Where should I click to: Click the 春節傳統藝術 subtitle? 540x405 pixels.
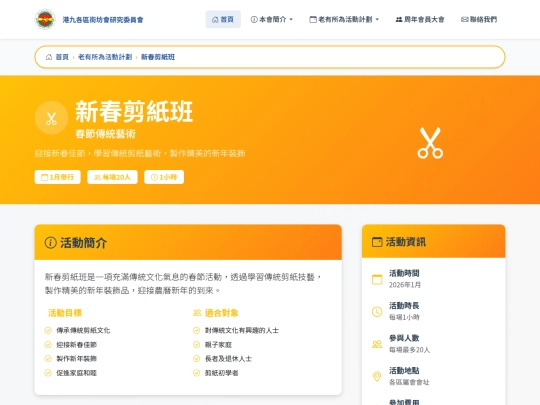click(105, 134)
